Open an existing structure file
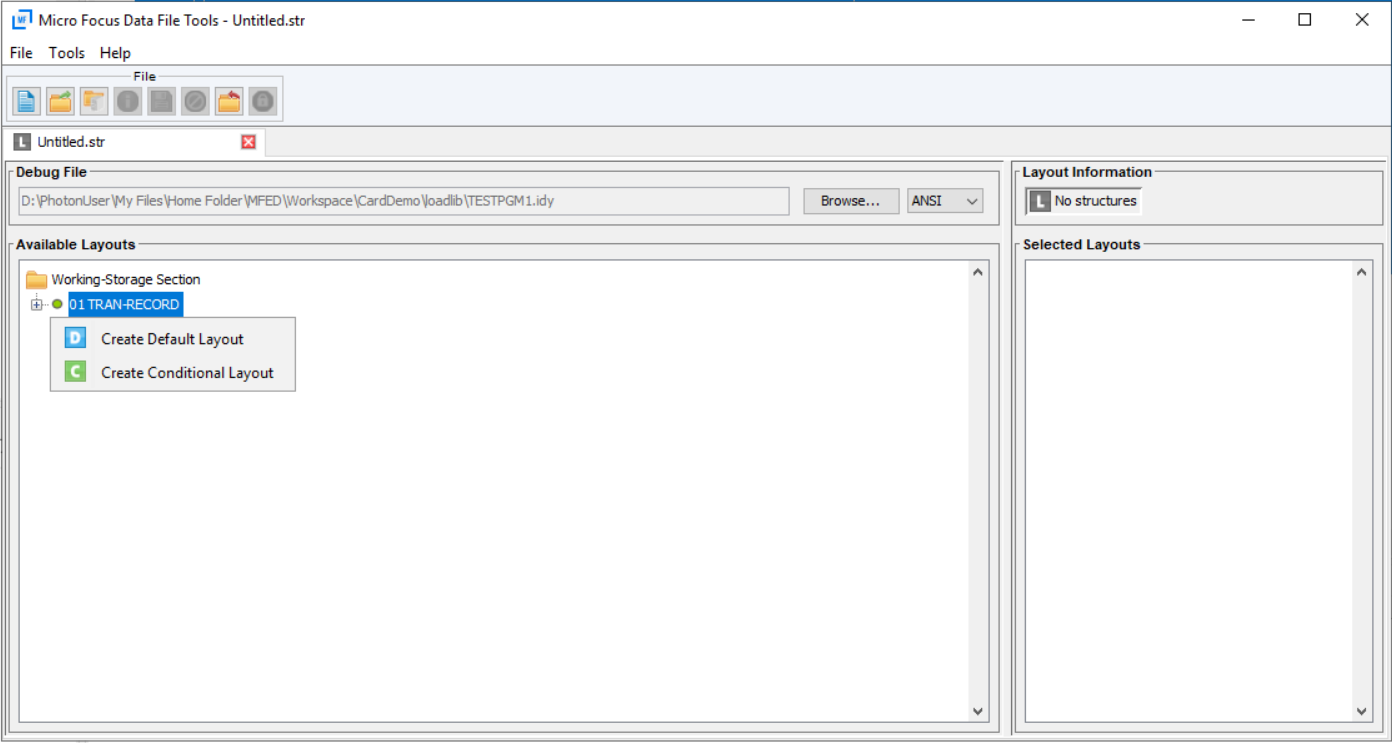Screen dimensions: 1392x743 [59, 100]
